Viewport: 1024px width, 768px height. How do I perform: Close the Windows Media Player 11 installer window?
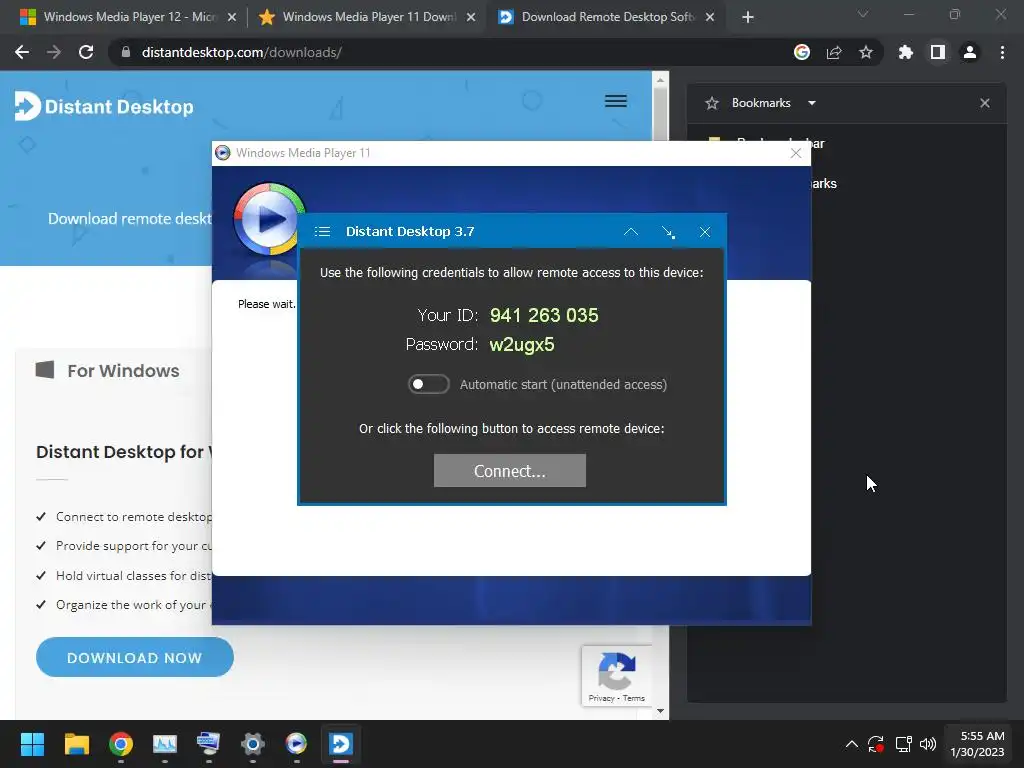(x=795, y=153)
